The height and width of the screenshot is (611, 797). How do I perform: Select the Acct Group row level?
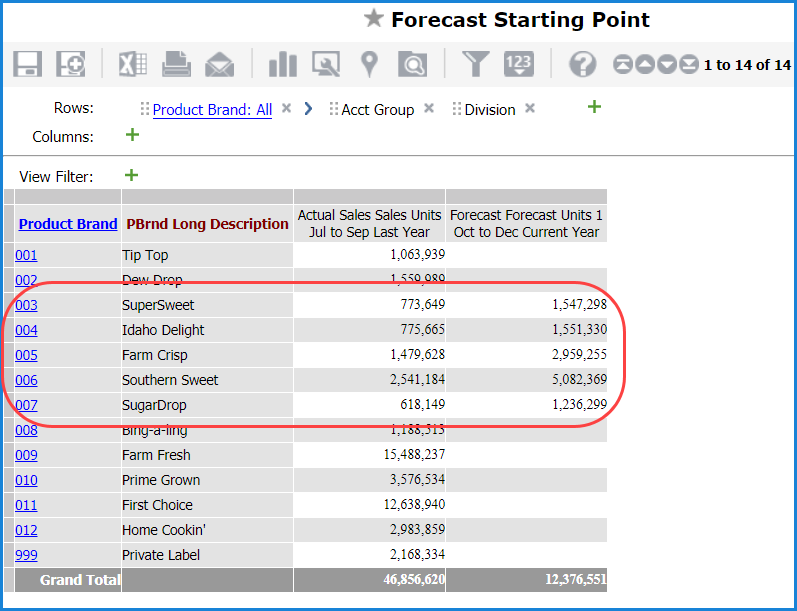point(378,110)
